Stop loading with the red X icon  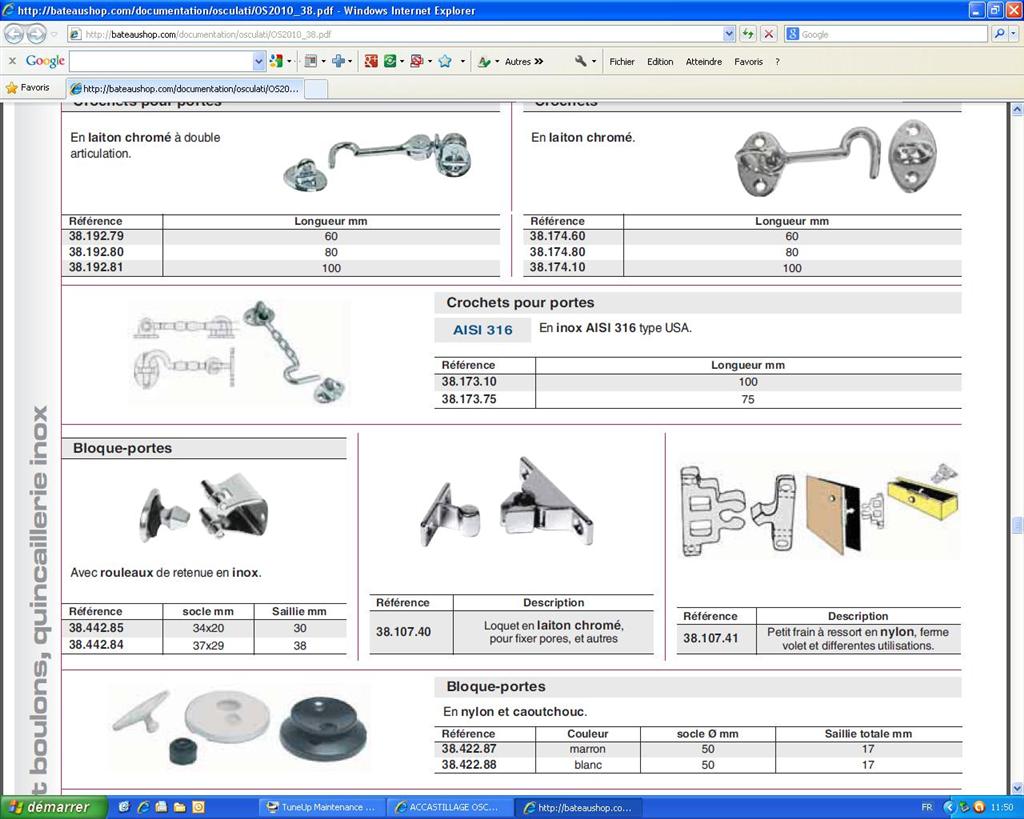(x=769, y=34)
